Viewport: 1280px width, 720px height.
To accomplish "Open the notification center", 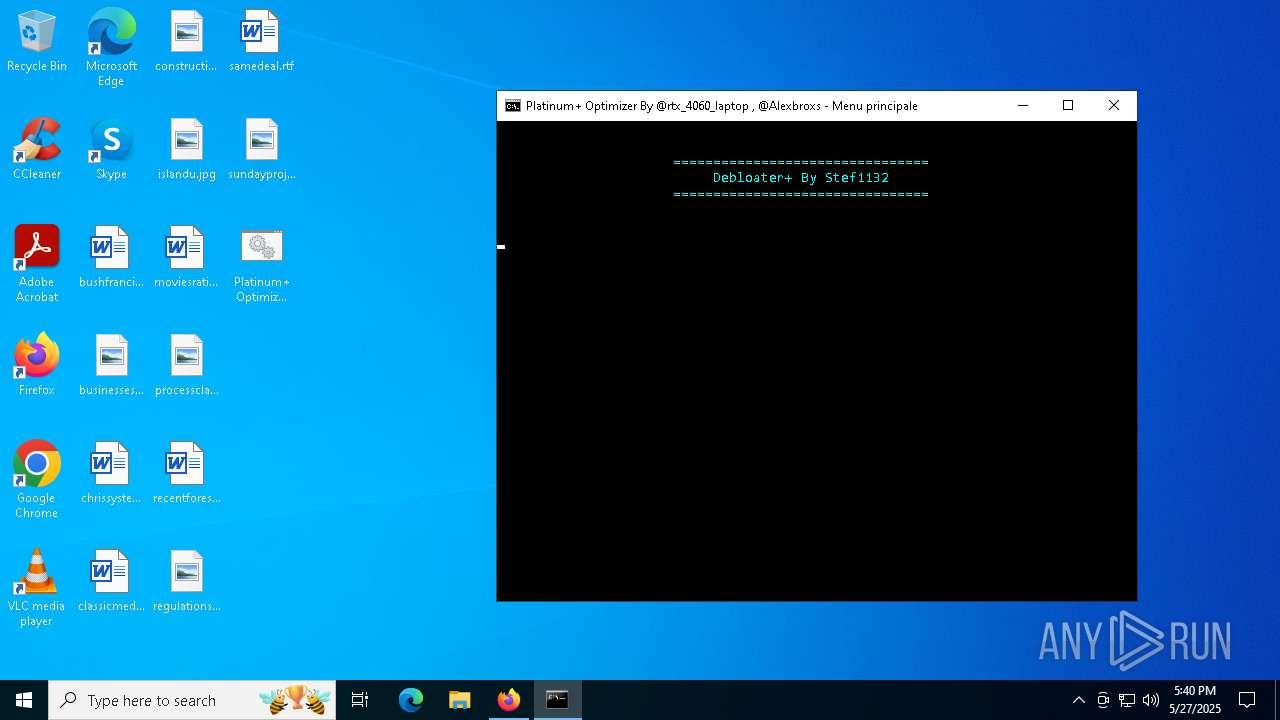I will tap(1247, 700).
